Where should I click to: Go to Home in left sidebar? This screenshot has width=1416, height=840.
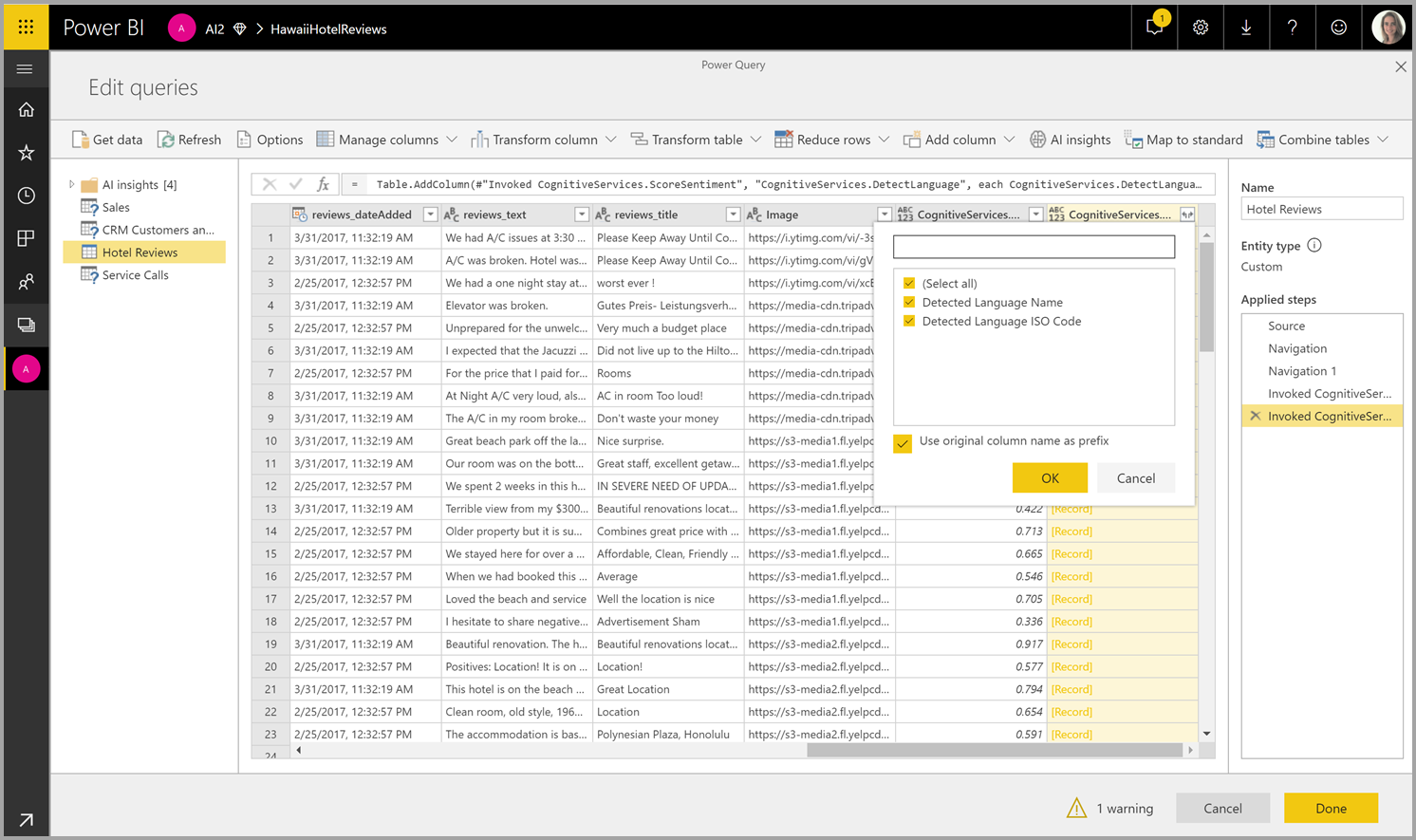(26, 109)
